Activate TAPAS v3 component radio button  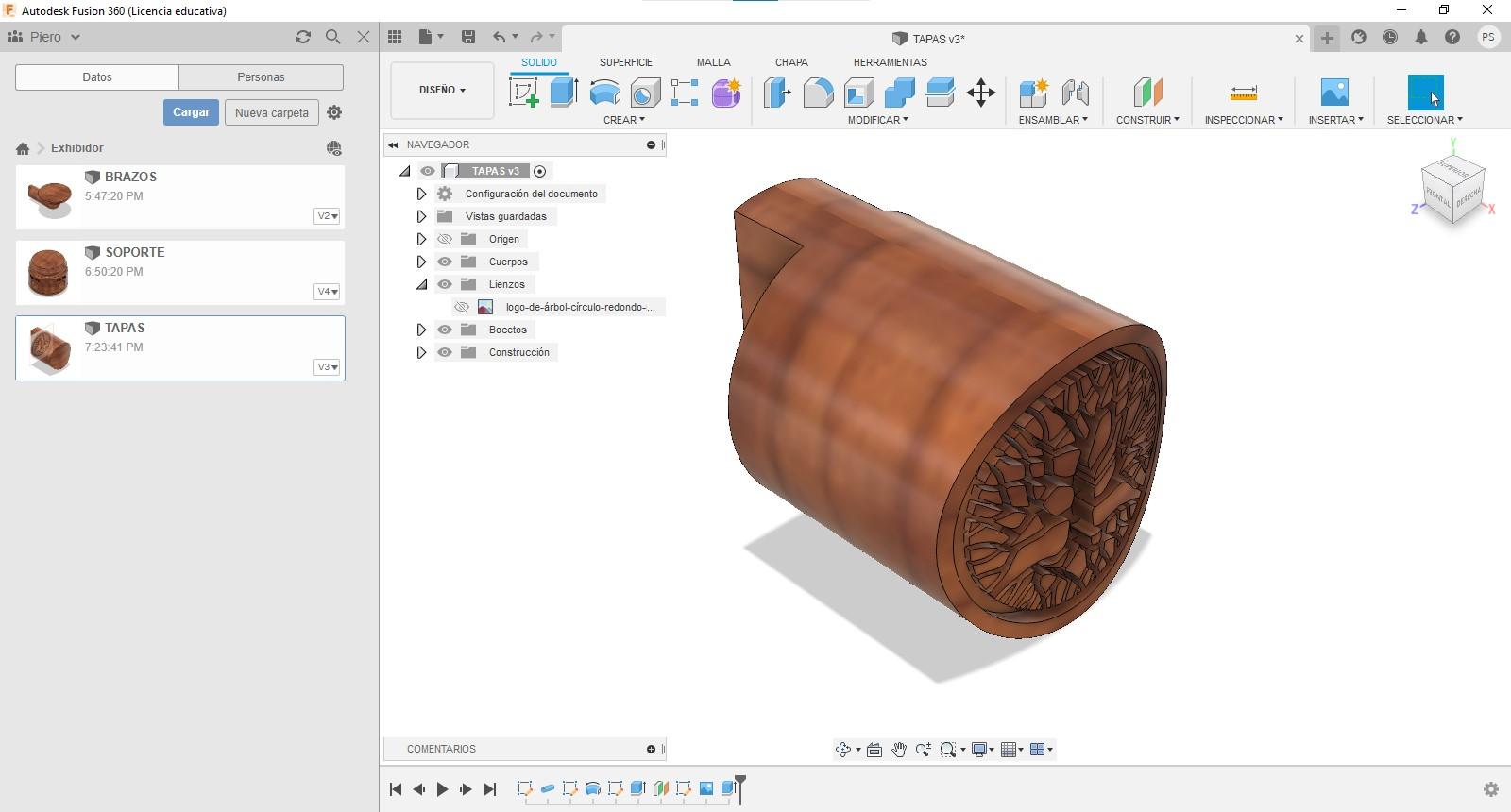tap(540, 171)
